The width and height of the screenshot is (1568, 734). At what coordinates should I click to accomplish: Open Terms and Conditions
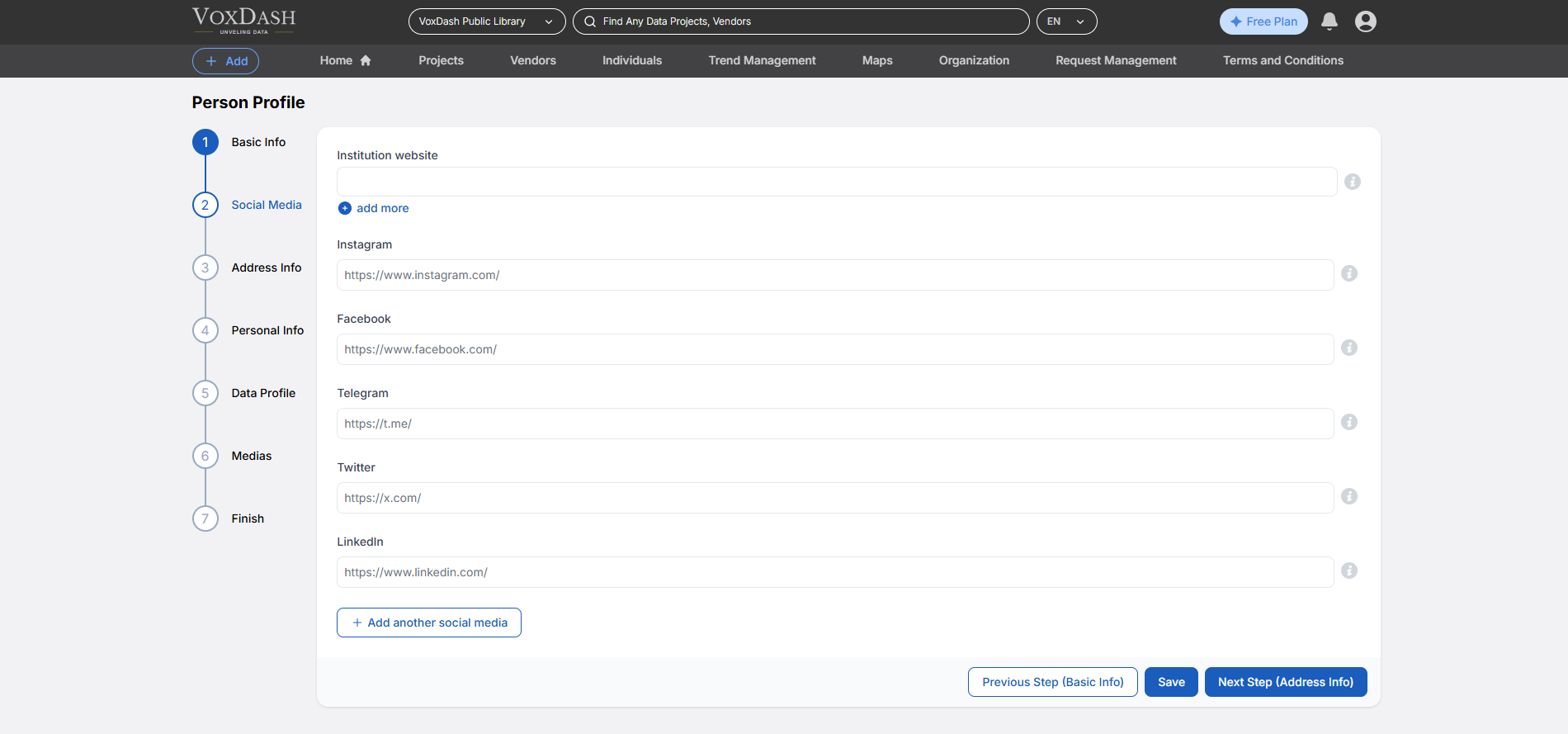(1283, 60)
